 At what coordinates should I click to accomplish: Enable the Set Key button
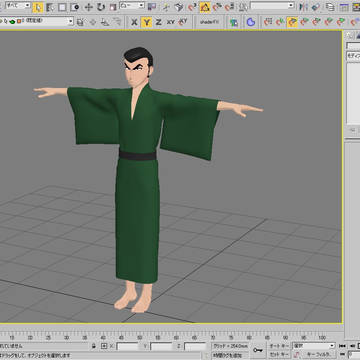(279, 354)
